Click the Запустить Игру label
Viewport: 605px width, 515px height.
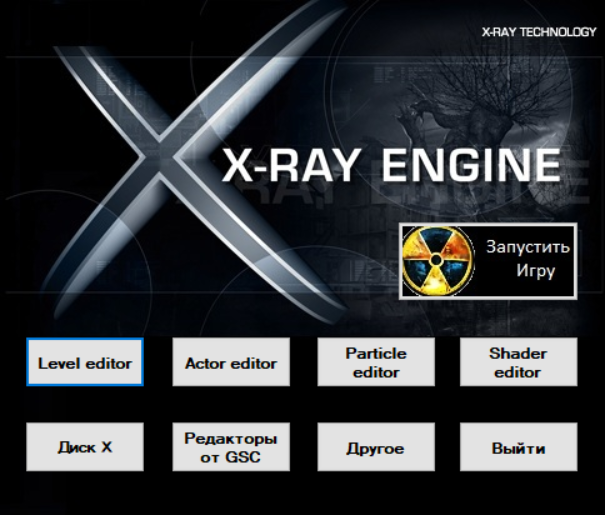(x=527, y=259)
